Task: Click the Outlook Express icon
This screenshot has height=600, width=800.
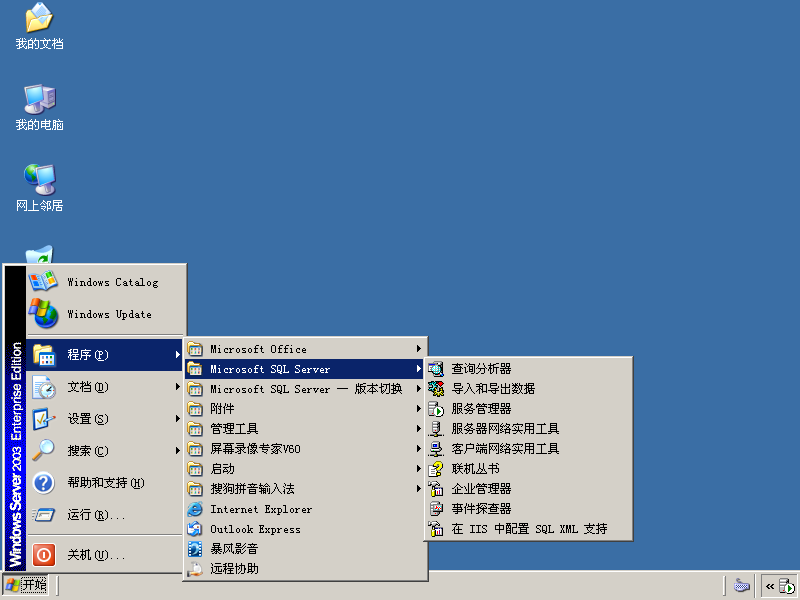Action: (195, 529)
